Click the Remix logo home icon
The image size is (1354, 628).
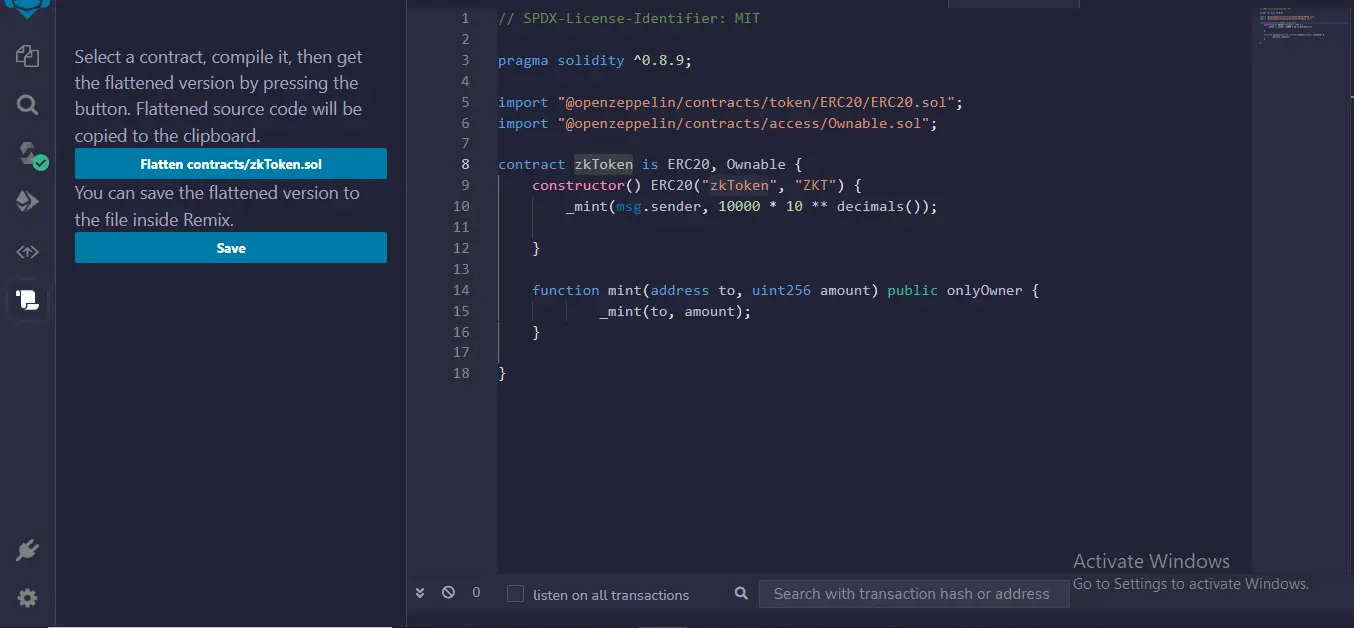click(27, 9)
